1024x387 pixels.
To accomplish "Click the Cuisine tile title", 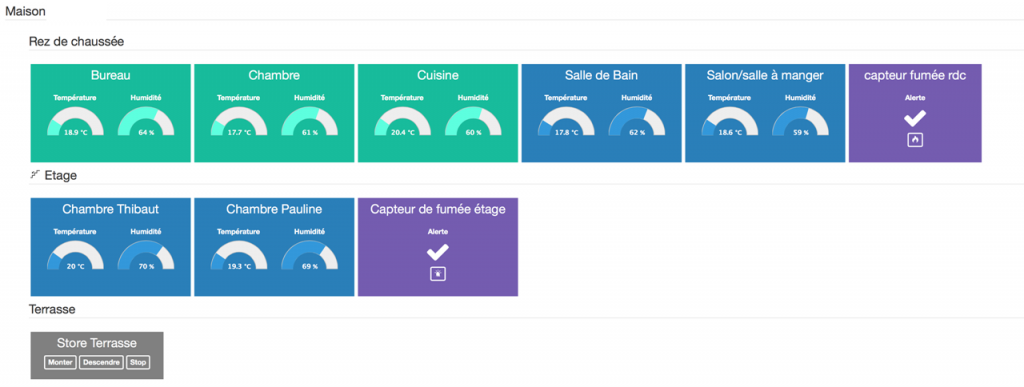I will pyautogui.click(x=438, y=75).
